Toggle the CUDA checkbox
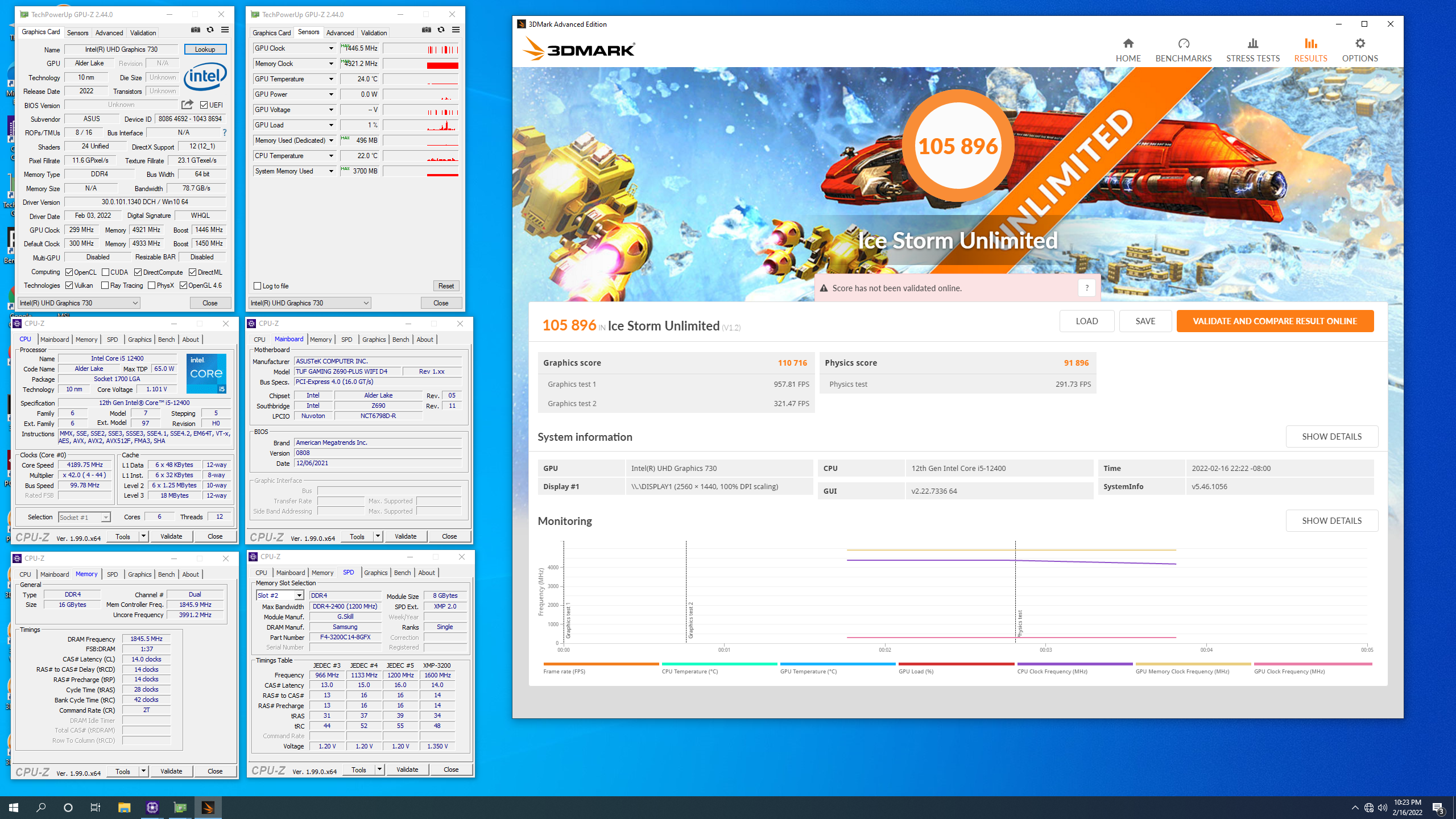 tap(105, 272)
